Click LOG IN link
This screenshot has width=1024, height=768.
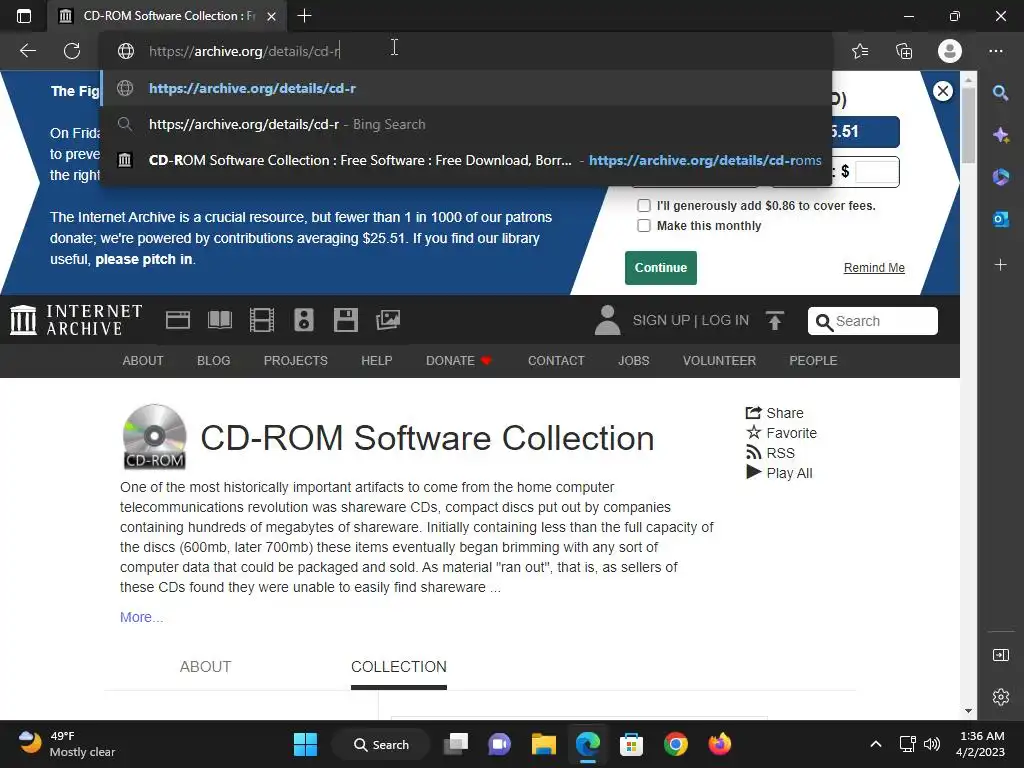point(725,321)
